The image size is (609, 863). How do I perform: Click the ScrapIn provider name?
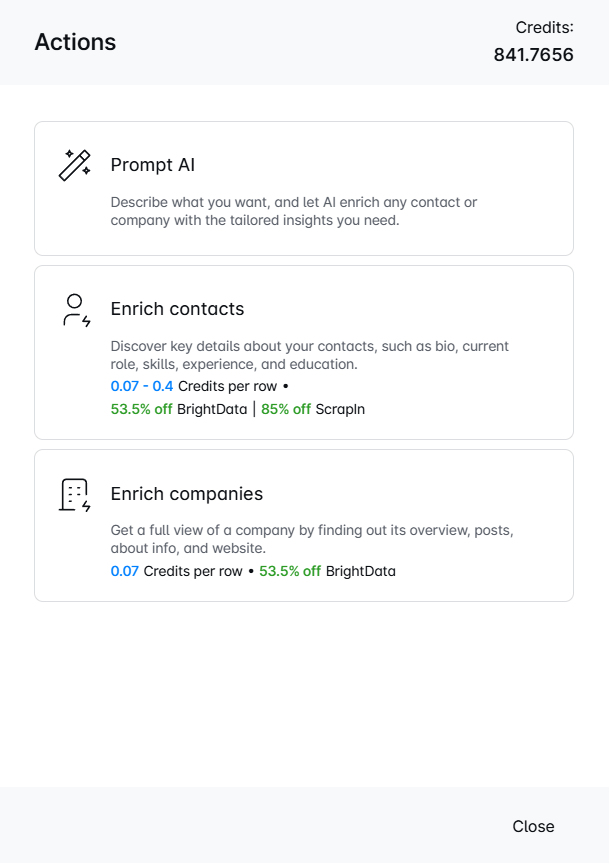340,409
